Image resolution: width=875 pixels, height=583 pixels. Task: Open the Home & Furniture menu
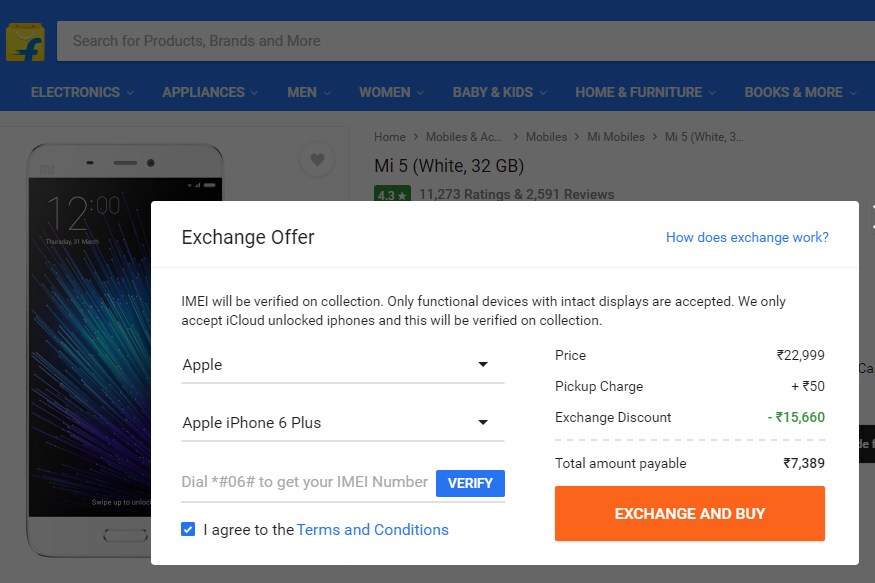click(646, 92)
